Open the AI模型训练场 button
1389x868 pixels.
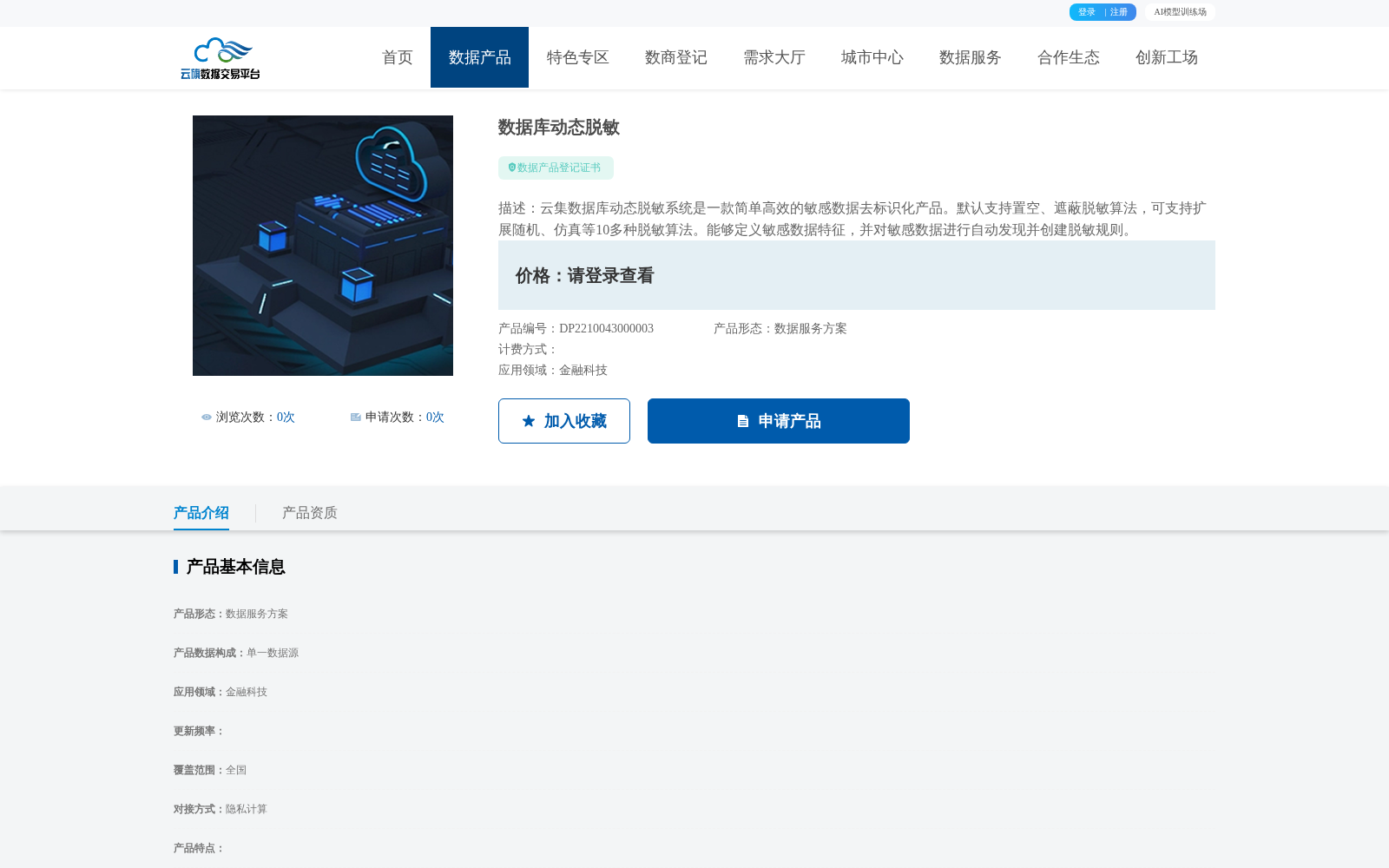[1180, 12]
